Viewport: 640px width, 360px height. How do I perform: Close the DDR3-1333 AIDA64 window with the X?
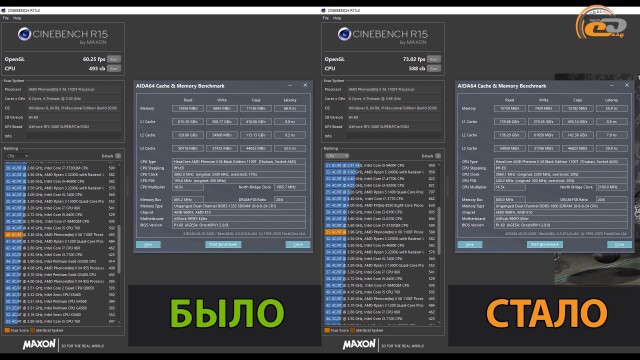pos(305,85)
